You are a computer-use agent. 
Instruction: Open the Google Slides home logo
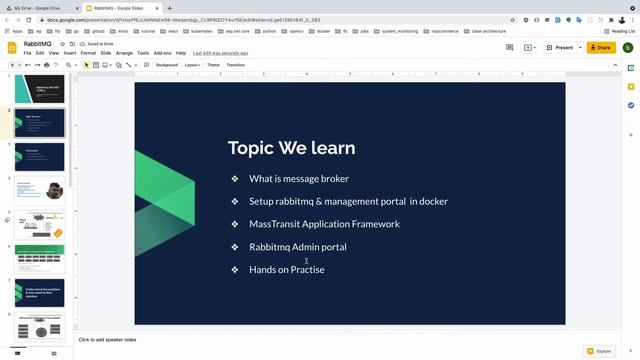click(12, 48)
